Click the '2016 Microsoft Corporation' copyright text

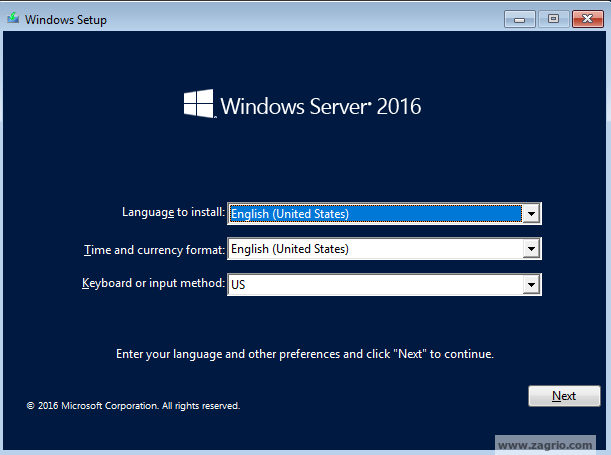(x=133, y=406)
